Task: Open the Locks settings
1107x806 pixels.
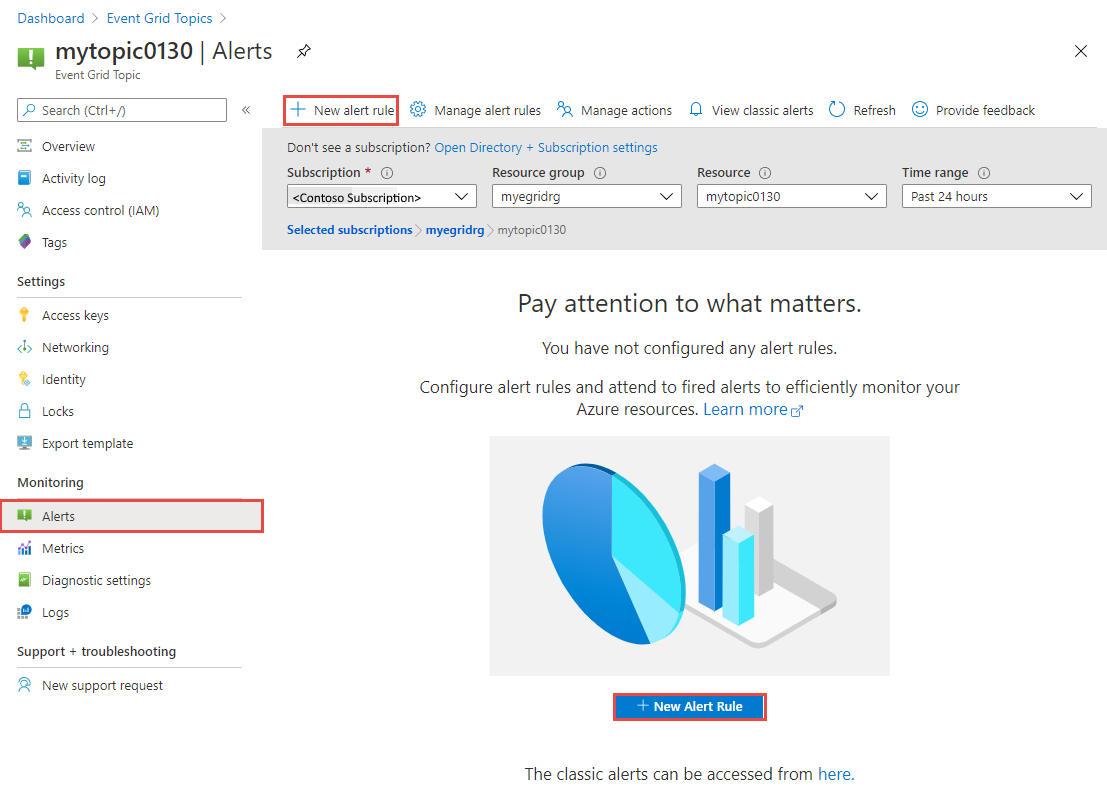Action: [x=55, y=410]
